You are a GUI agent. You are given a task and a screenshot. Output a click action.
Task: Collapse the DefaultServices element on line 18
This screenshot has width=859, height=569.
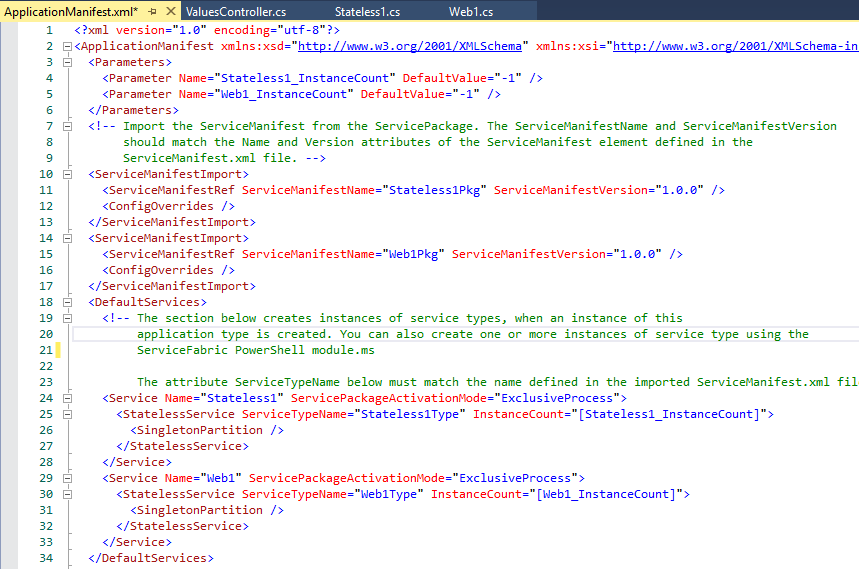pos(67,302)
